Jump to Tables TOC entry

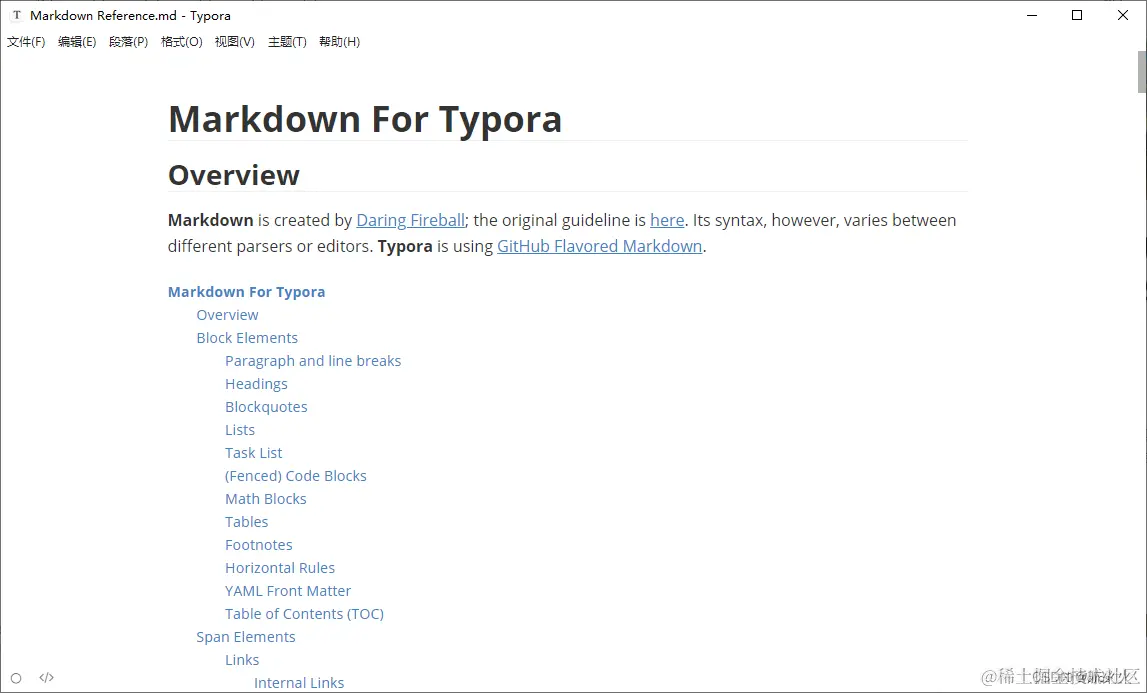coord(247,522)
